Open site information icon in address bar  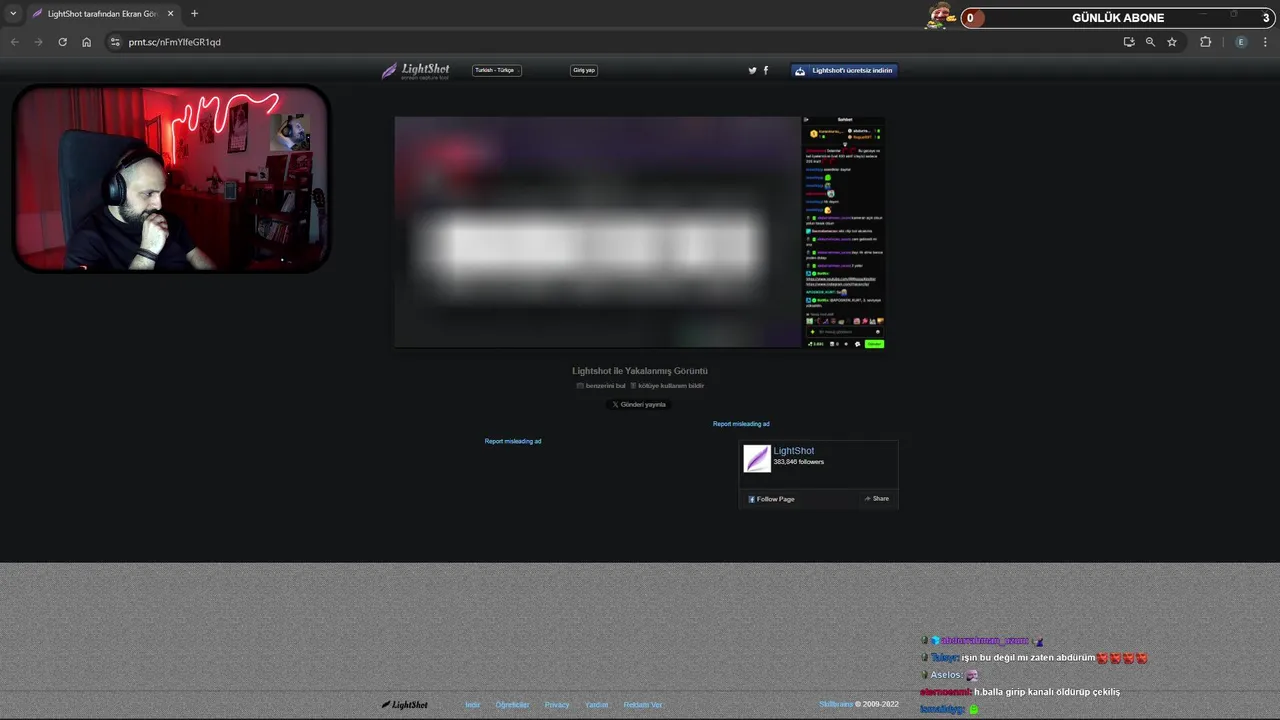[x=115, y=42]
